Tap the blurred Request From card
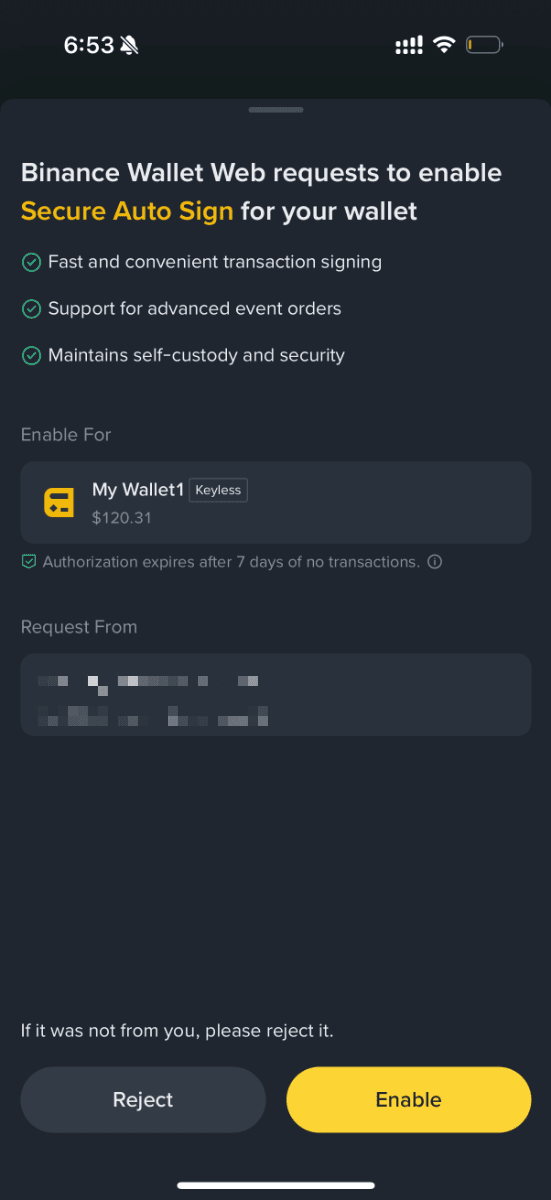This screenshot has width=551, height=1200. [x=276, y=695]
